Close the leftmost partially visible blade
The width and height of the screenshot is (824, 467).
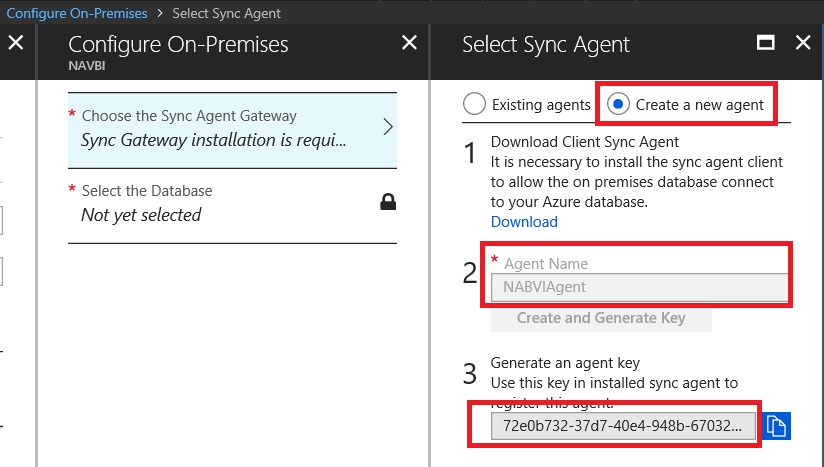16,43
